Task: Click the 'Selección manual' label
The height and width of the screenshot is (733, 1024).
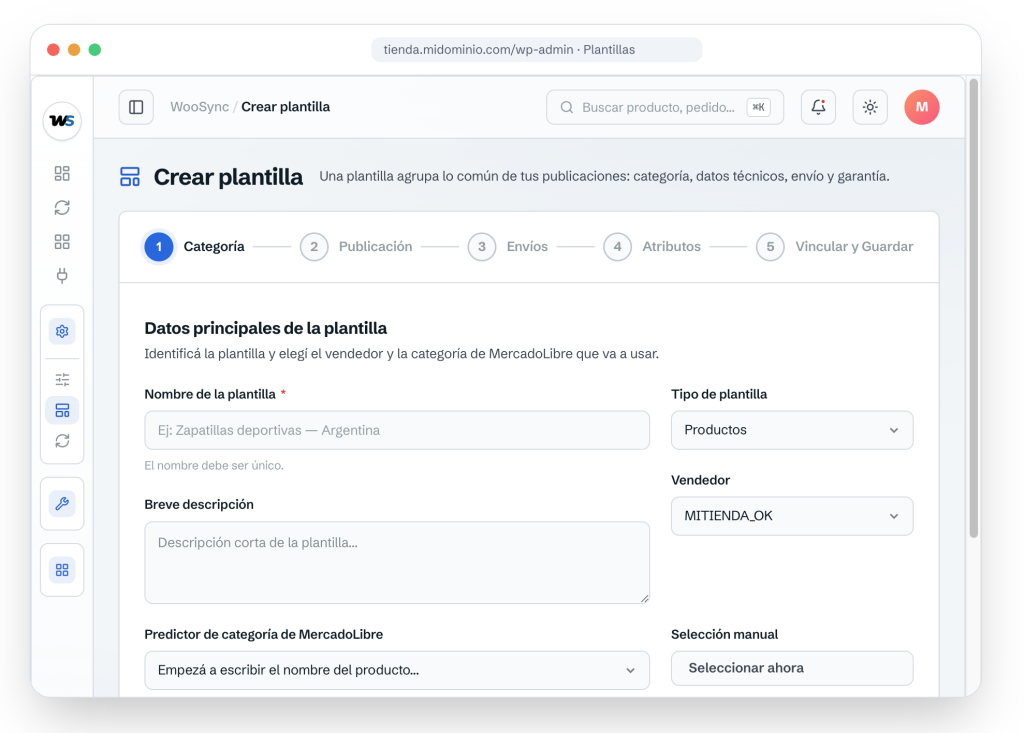Action: [725, 634]
